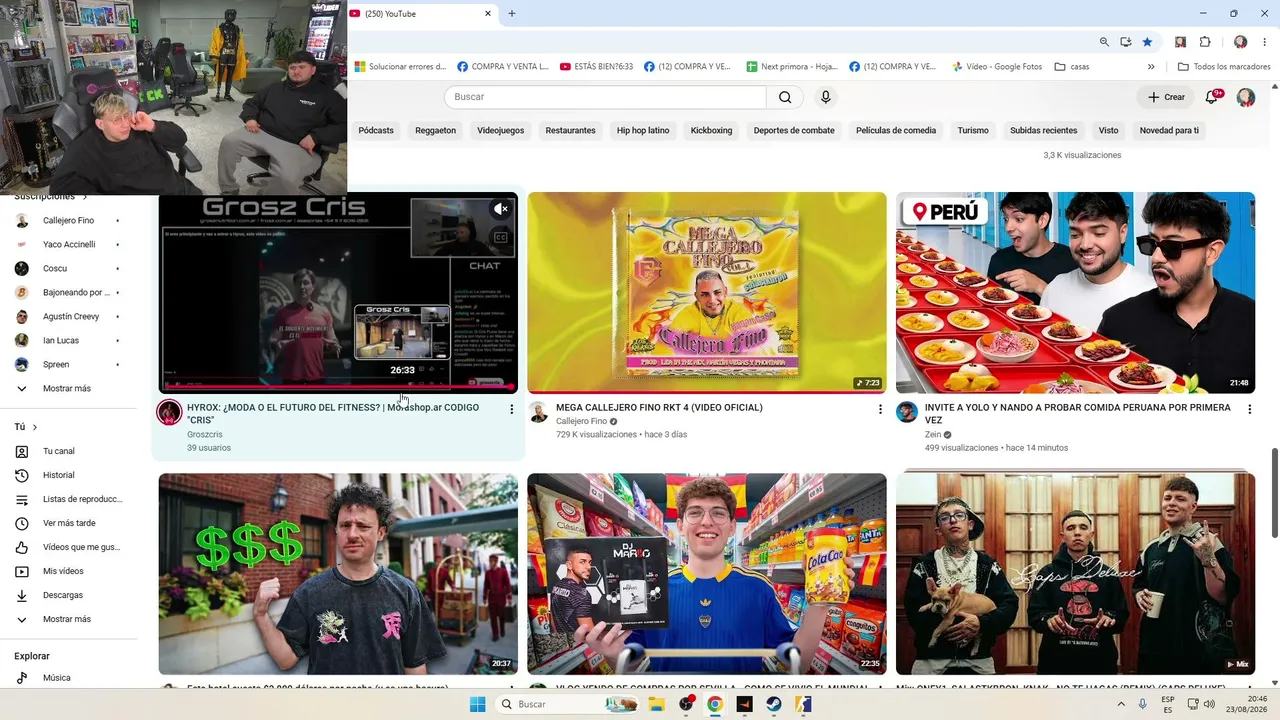Click the YouTube search magnifier button

(x=785, y=97)
